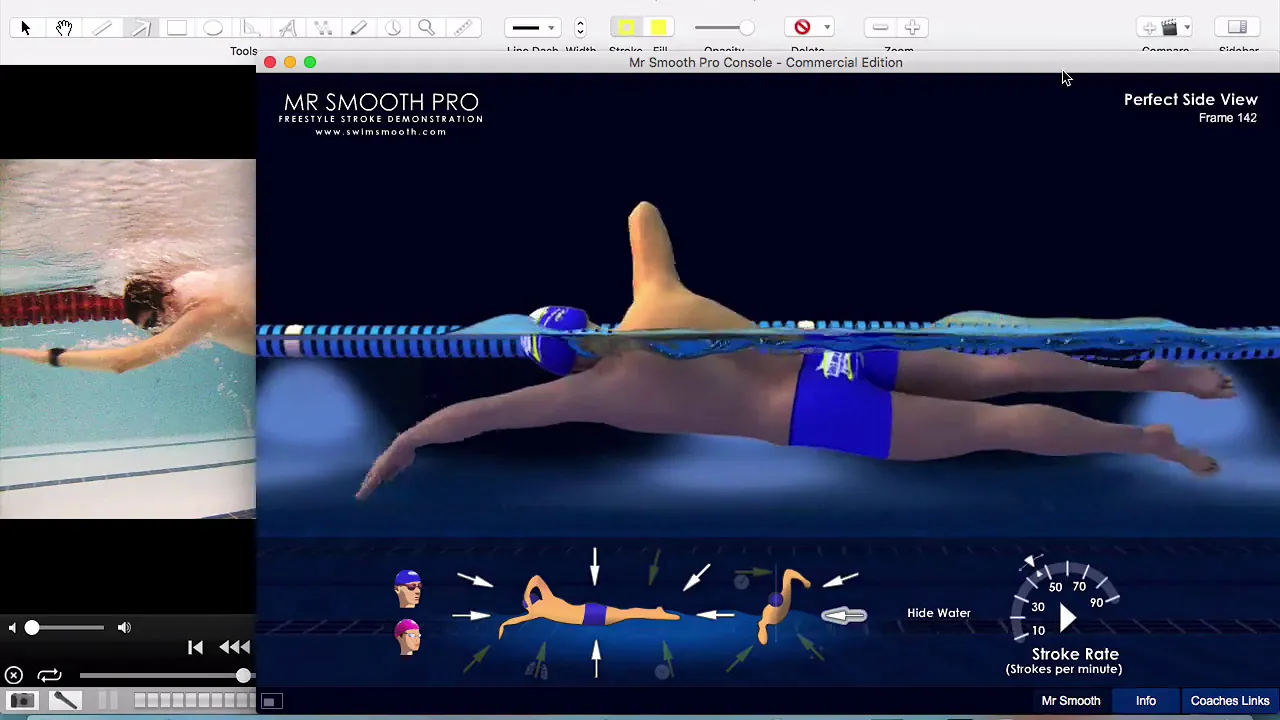
Task: Select the text annotation tool
Action: 287,28
